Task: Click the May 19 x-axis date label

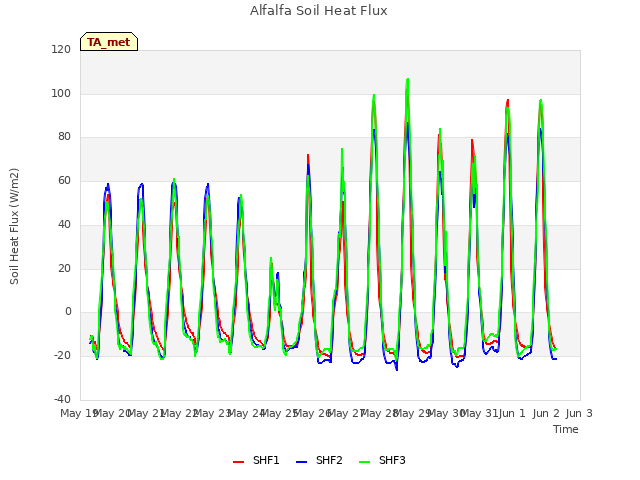Action: (x=78, y=413)
